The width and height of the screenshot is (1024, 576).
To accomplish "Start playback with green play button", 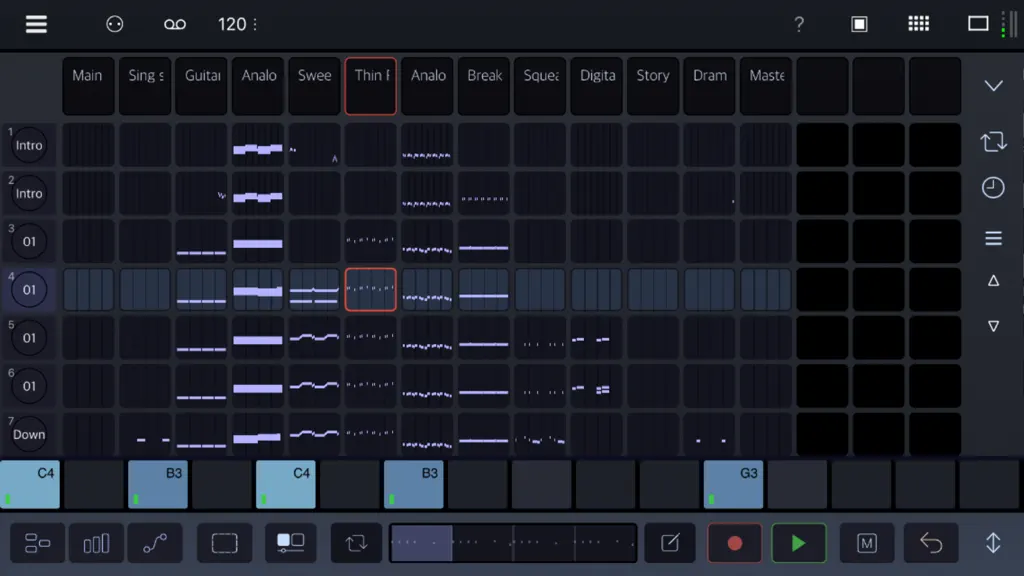I will point(798,543).
